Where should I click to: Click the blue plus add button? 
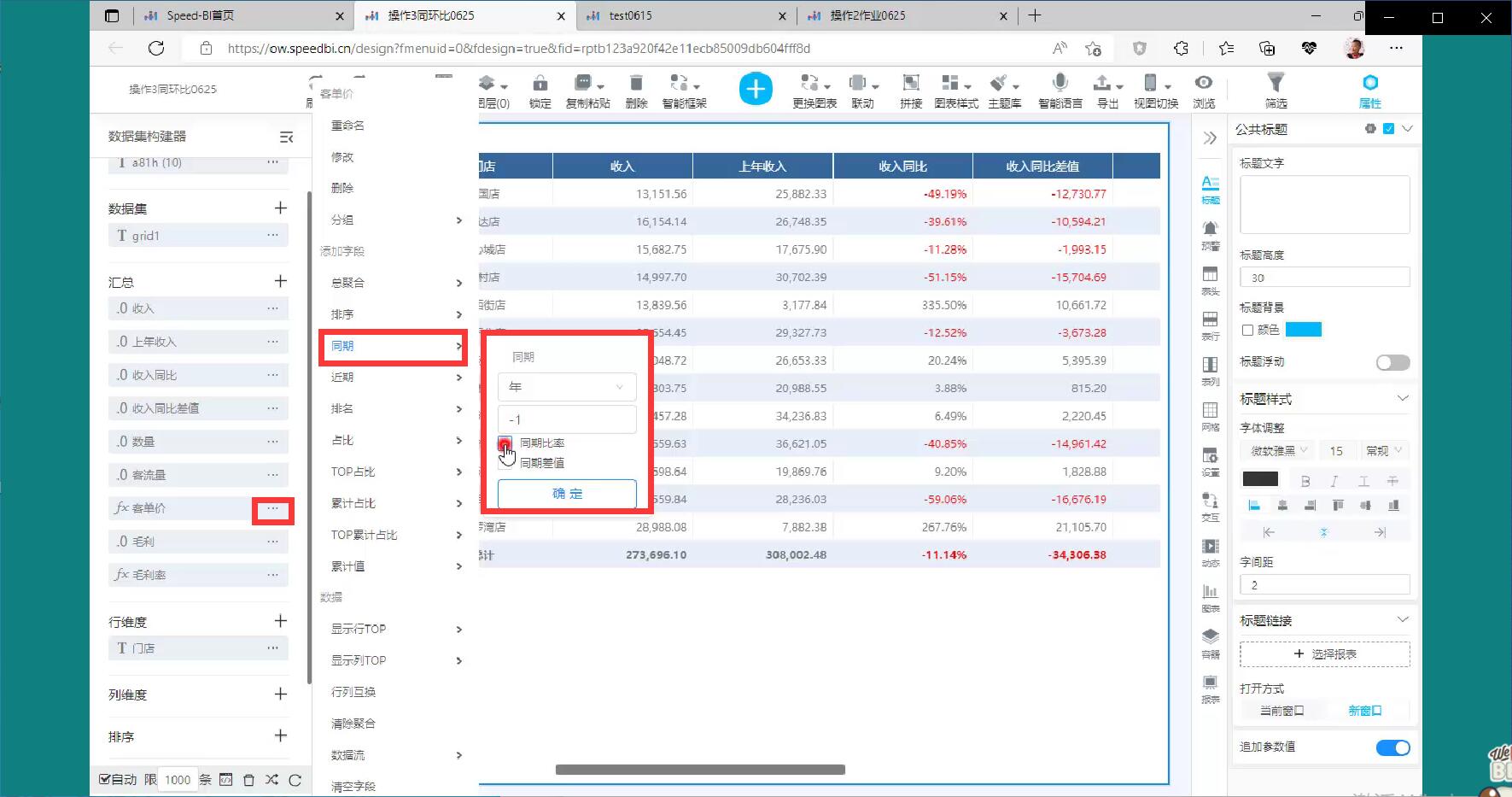[756, 89]
